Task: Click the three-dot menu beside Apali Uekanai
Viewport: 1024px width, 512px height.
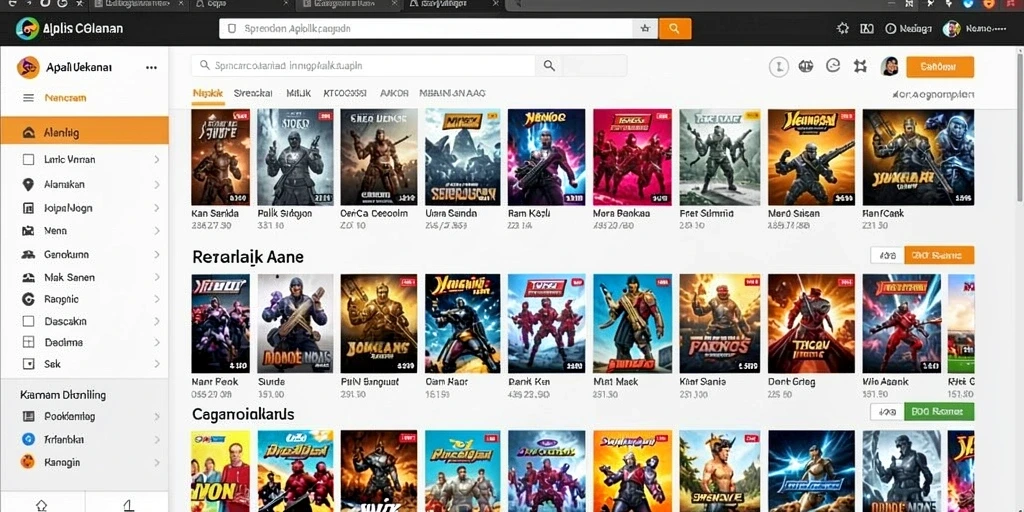Action: tap(152, 67)
